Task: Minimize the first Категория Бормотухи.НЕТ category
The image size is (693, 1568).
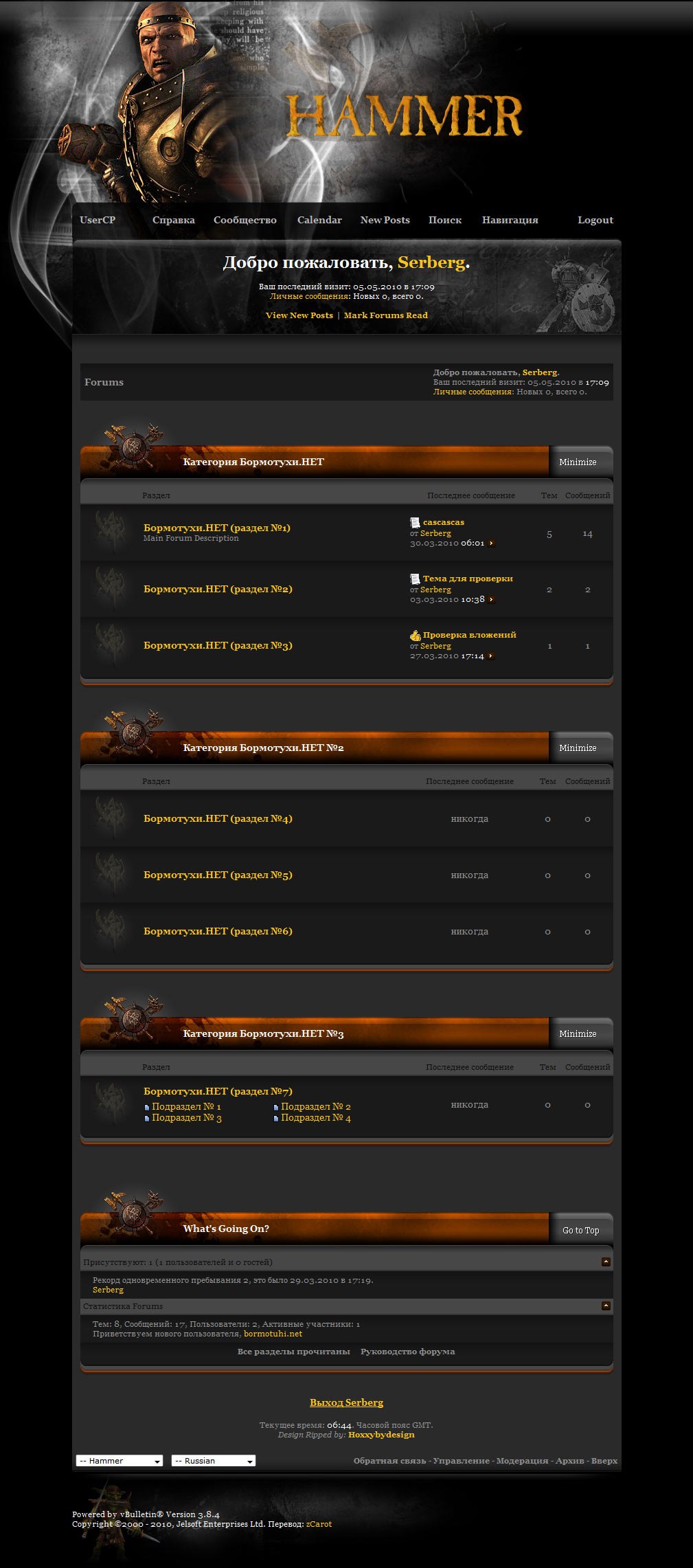Action: click(578, 462)
